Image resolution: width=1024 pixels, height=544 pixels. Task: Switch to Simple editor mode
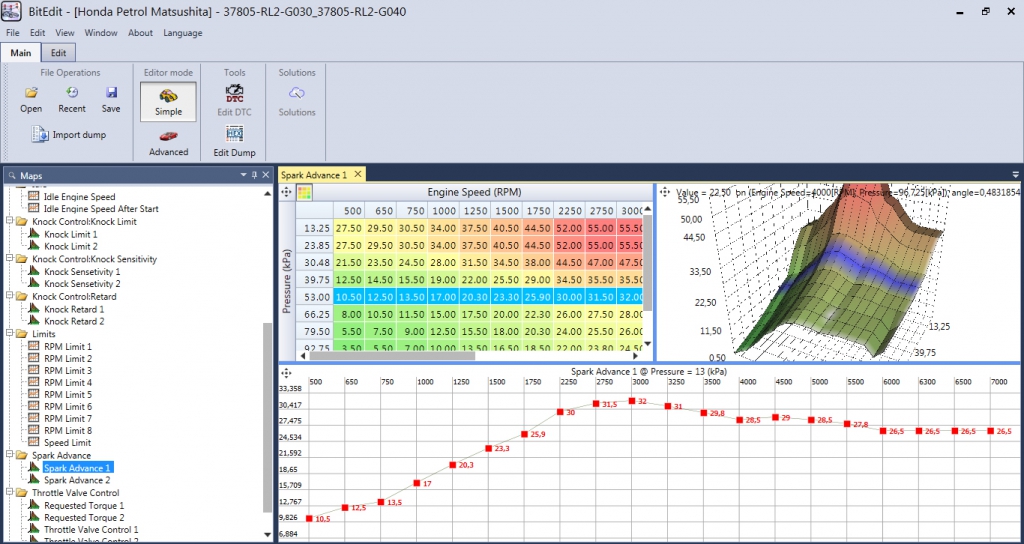pos(168,102)
